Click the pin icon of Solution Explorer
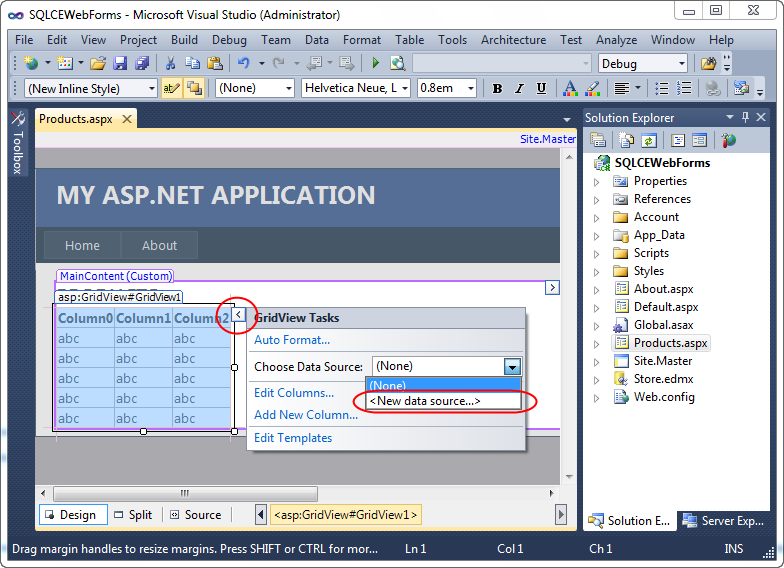 (746, 117)
